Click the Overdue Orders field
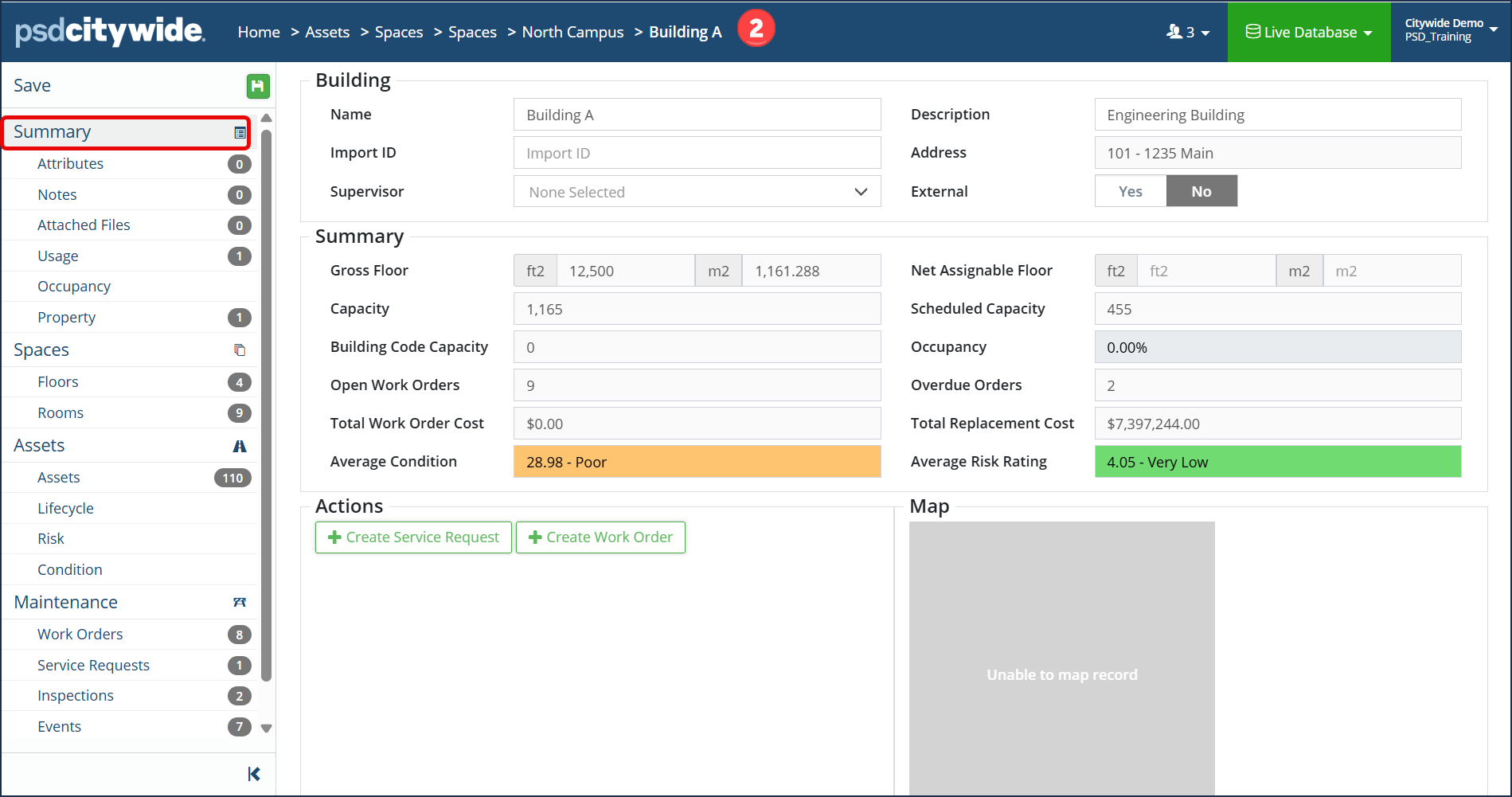 coord(1278,385)
